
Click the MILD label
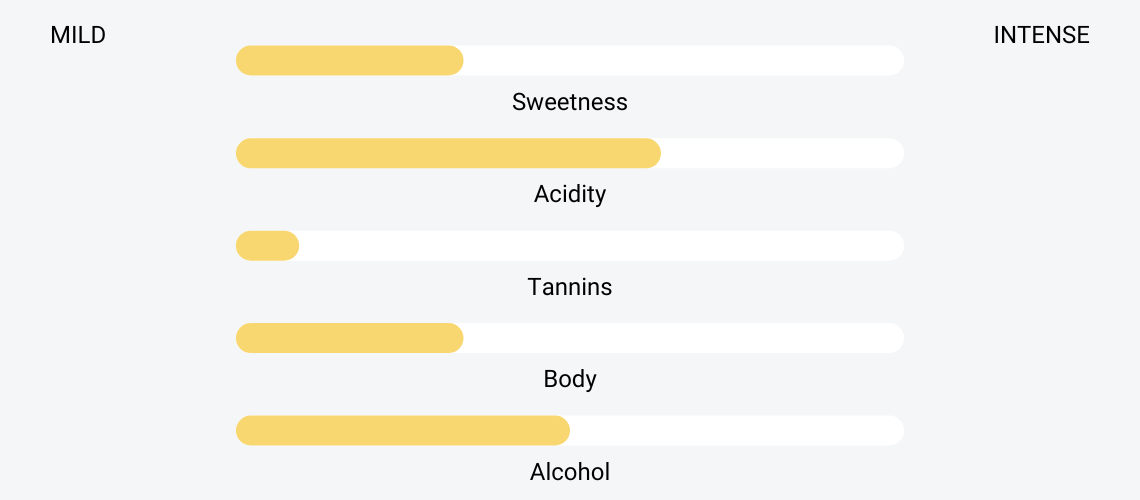tap(78, 35)
